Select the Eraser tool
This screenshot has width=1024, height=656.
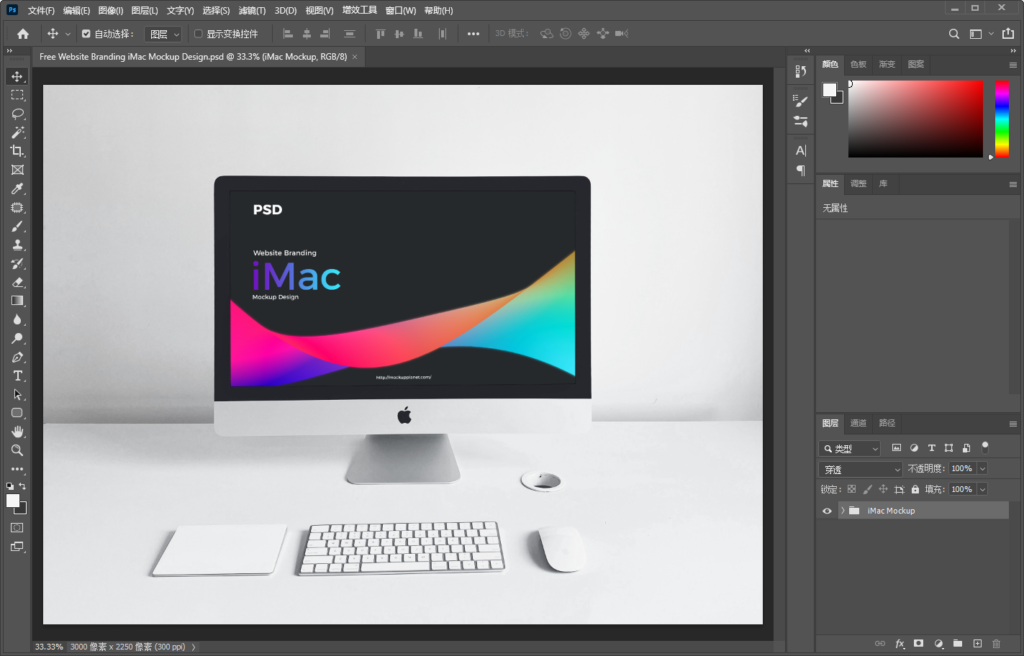(17, 282)
